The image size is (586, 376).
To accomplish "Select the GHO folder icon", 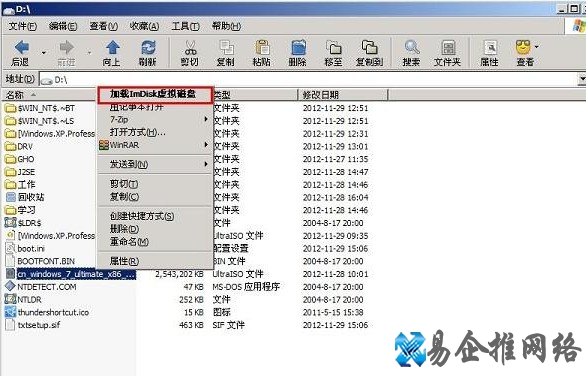I will tap(10, 159).
